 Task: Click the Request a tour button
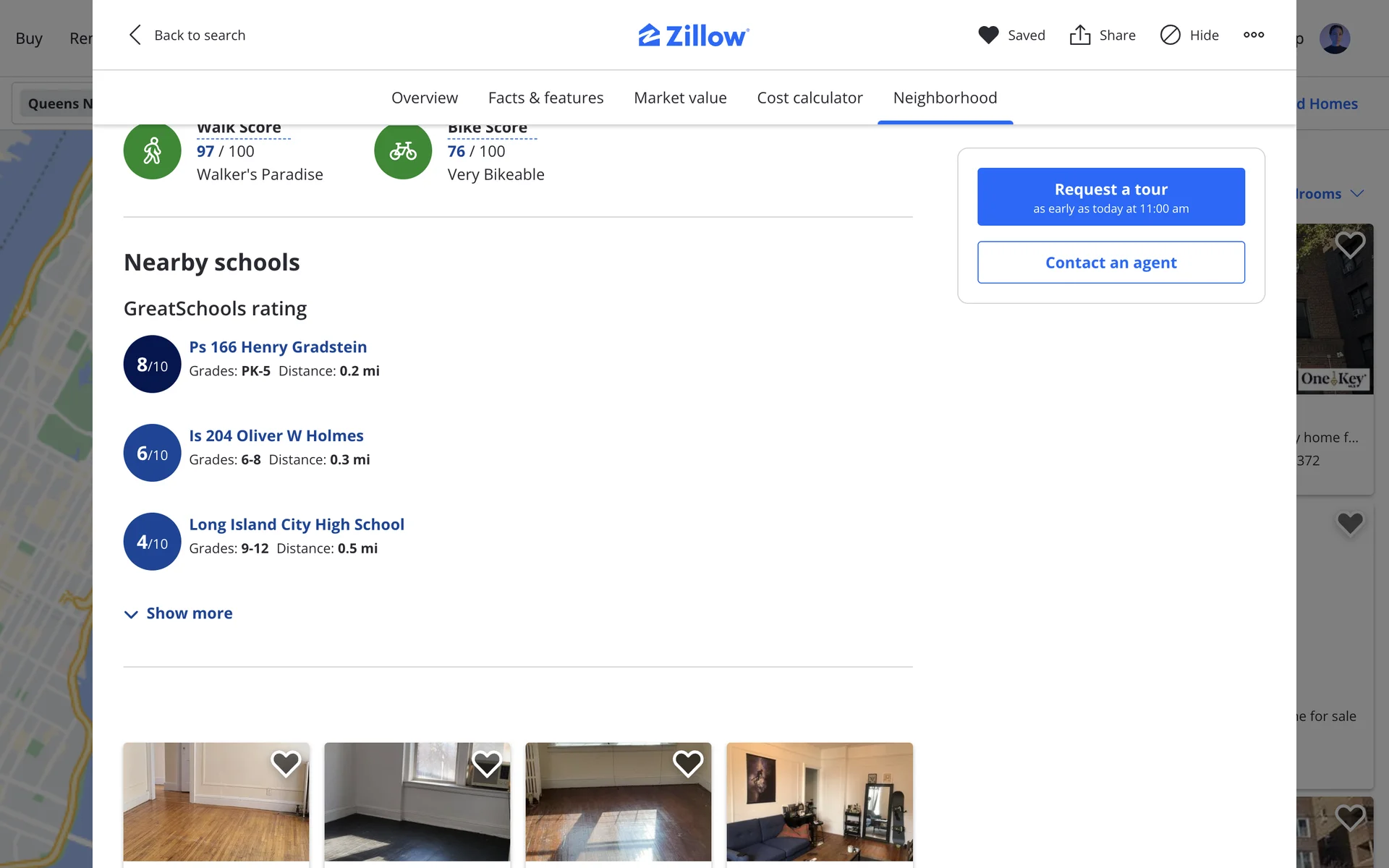point(1110,197)
